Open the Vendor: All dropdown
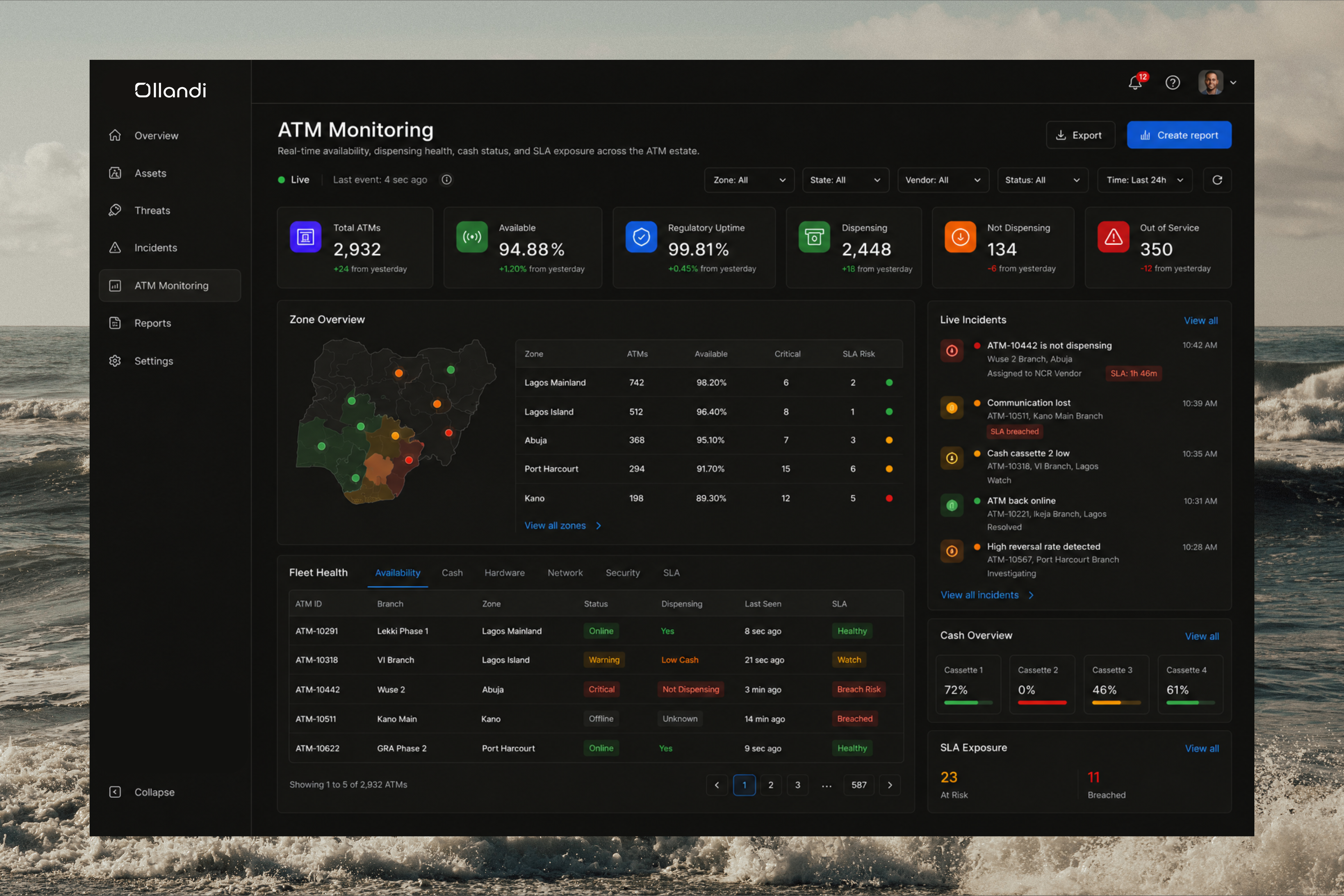 point(943,180)
